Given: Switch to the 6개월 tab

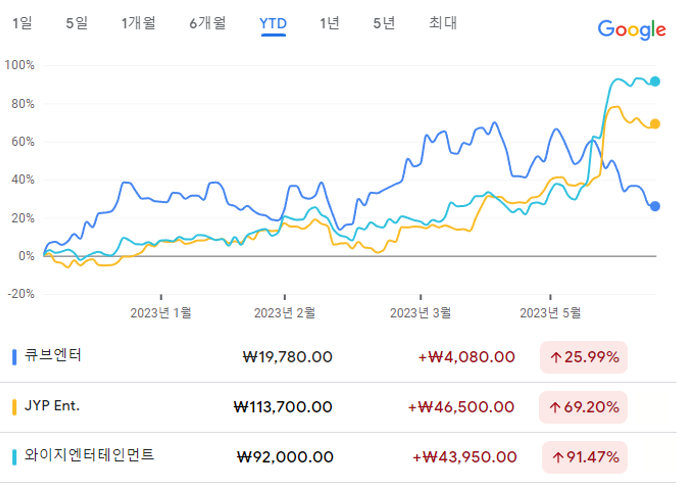Looking at the screenshot, I should pyautogui.click(x=207, y=23).
